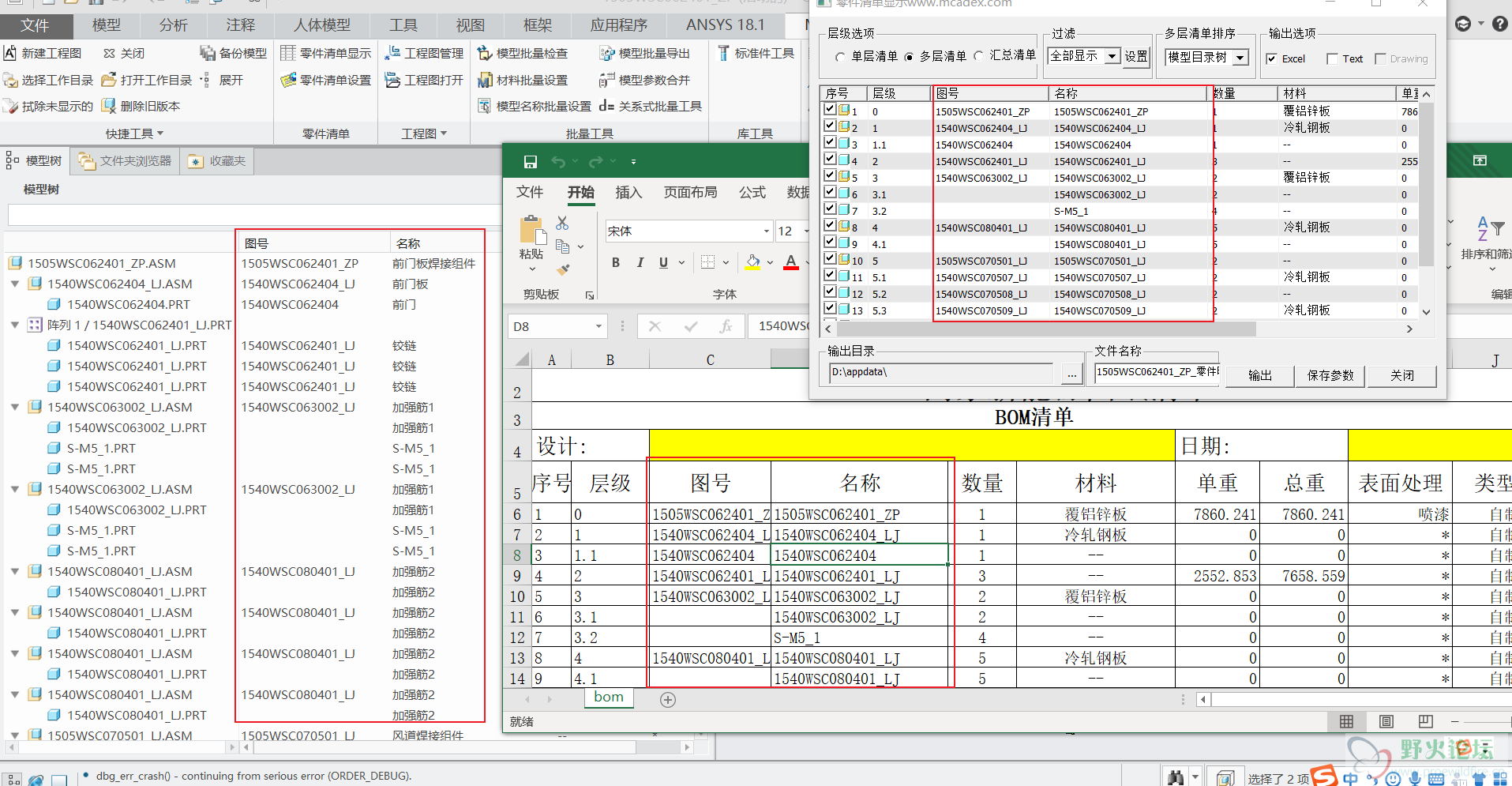
Task: Switch to ANSYS 18.1 ribbon tab
Action: (x=725, y=25)
